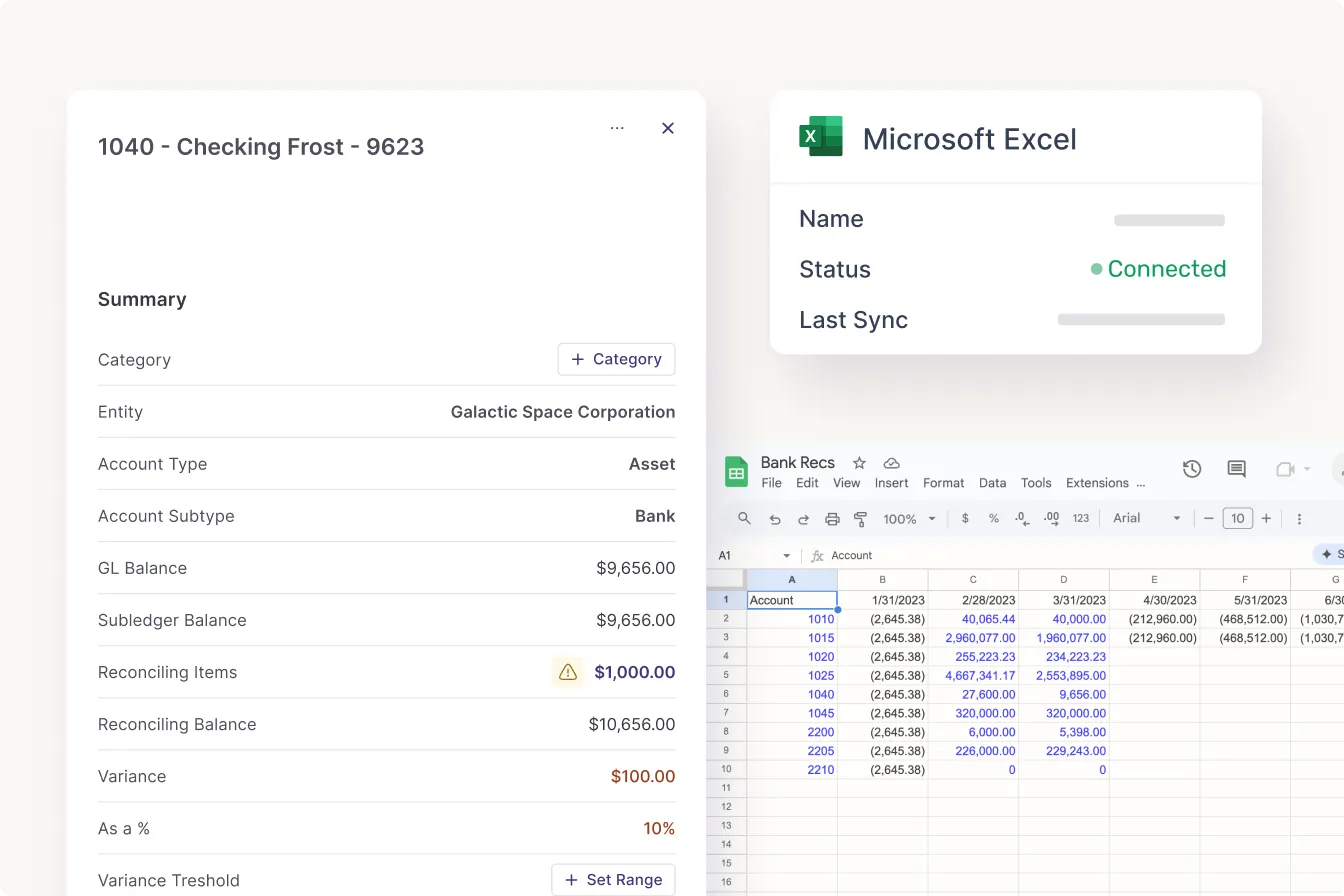Click decrease decimal places icon

click(1021, 518)
